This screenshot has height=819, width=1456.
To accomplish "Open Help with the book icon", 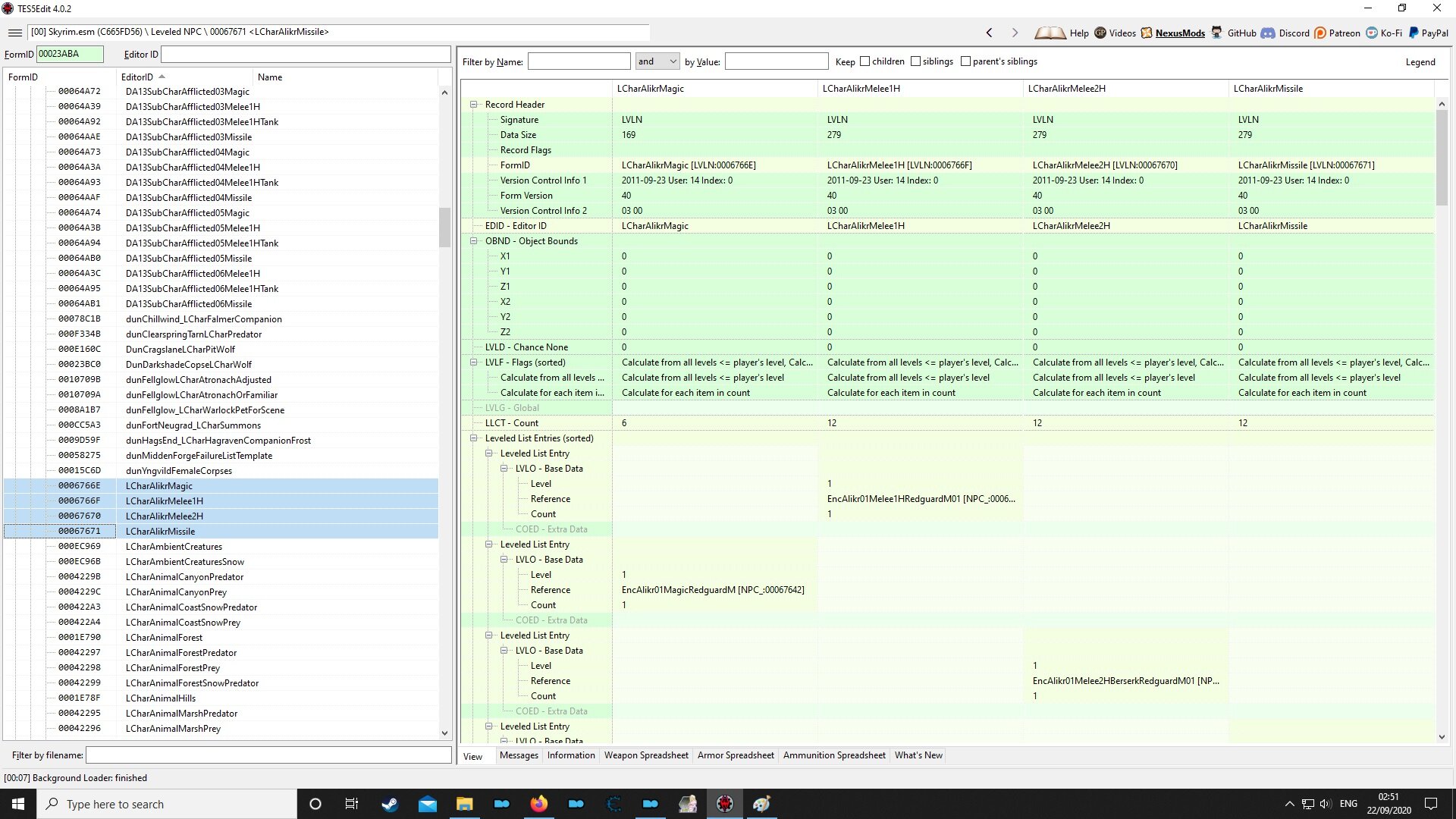I will 1050,33.
